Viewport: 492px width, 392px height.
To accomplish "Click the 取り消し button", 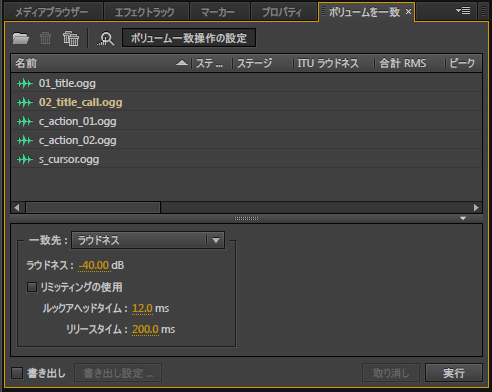I will coord(391,373).
